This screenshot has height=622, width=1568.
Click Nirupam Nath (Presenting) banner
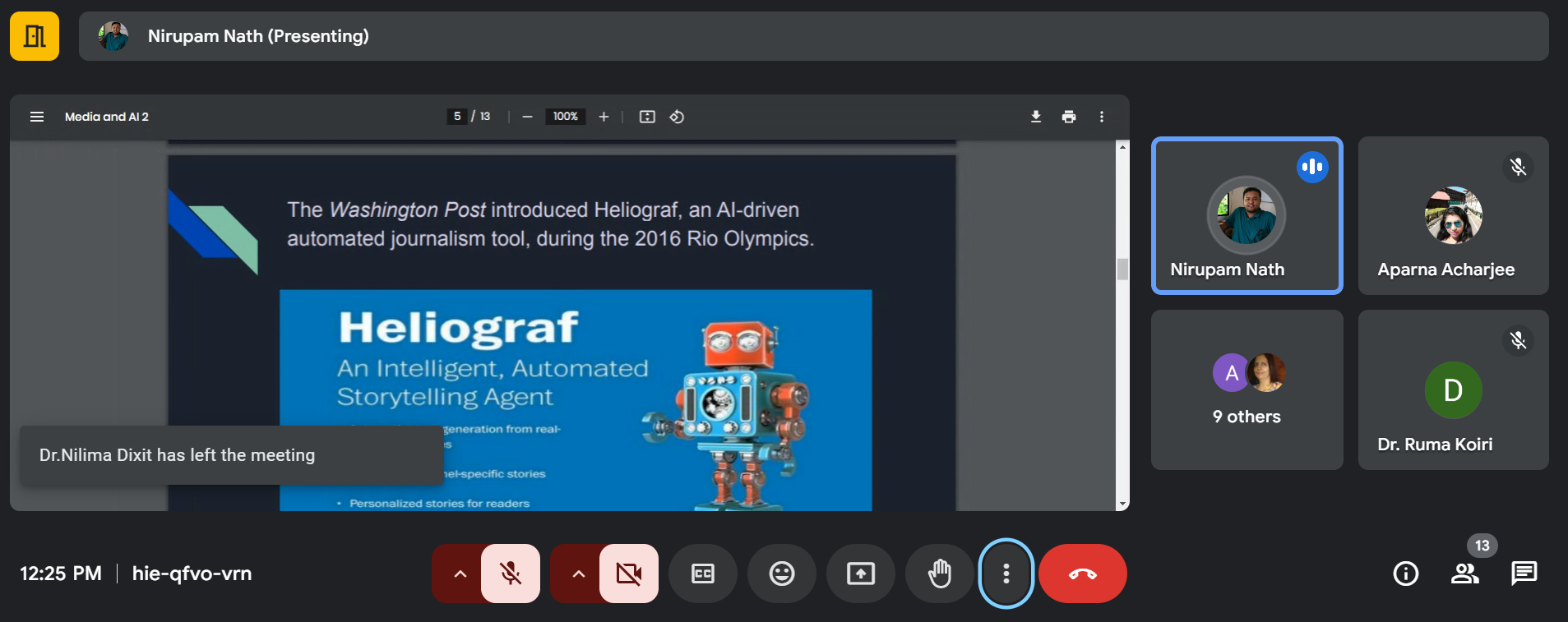[x=814, y=36]
